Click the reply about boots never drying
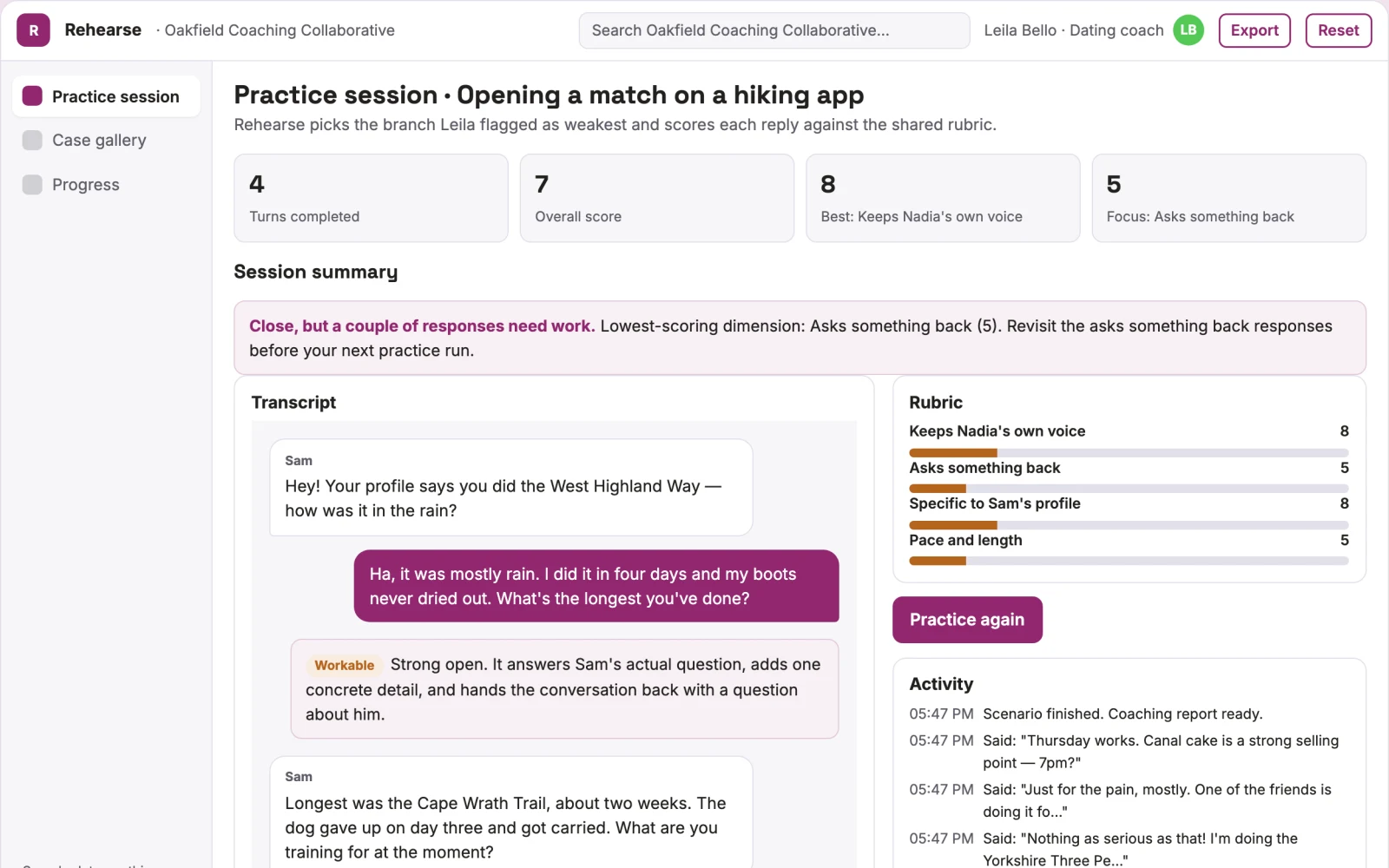The height and width of the screenshot is (868, 1389). pyautogui.click(x=596, y=586)
